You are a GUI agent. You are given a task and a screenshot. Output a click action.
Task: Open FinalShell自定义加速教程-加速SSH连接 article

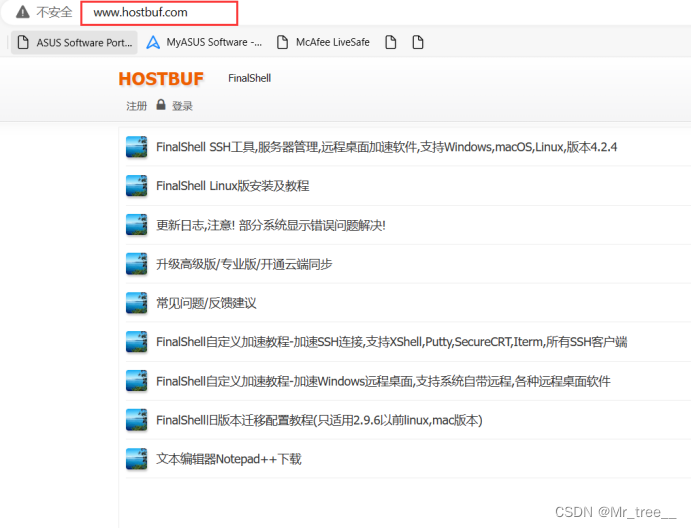click(391, 342)
